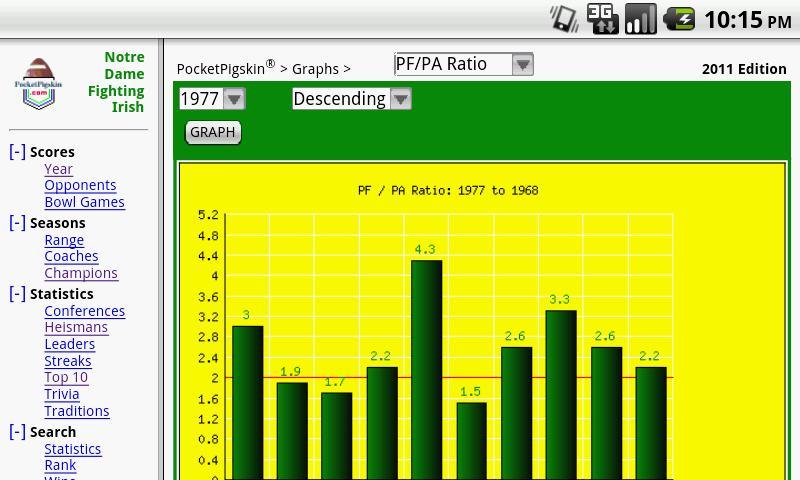Open the Opponents scores link

tap(80, 185)
